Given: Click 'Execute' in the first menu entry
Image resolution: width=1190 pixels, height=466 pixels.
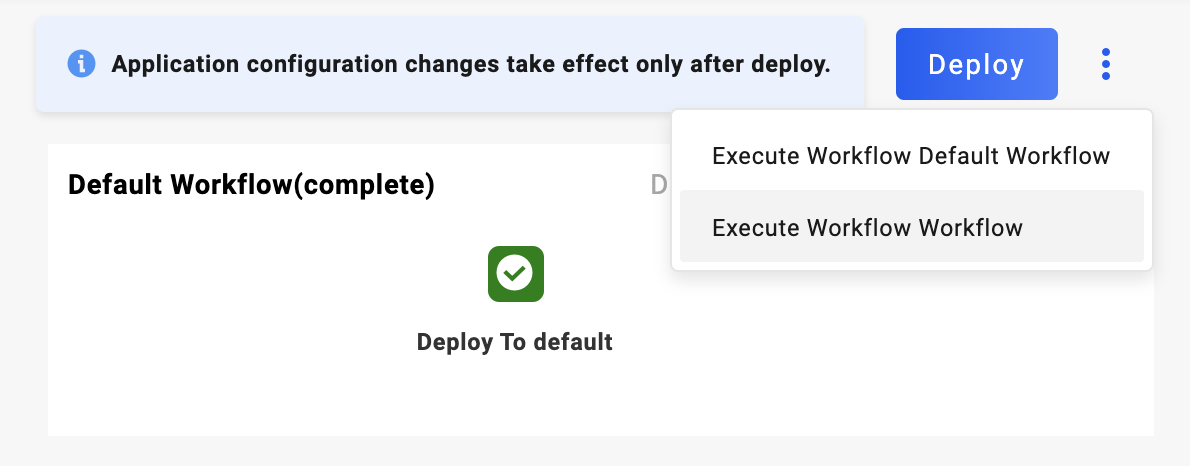Looking at the screenshot, I should [x=755, y=156].
